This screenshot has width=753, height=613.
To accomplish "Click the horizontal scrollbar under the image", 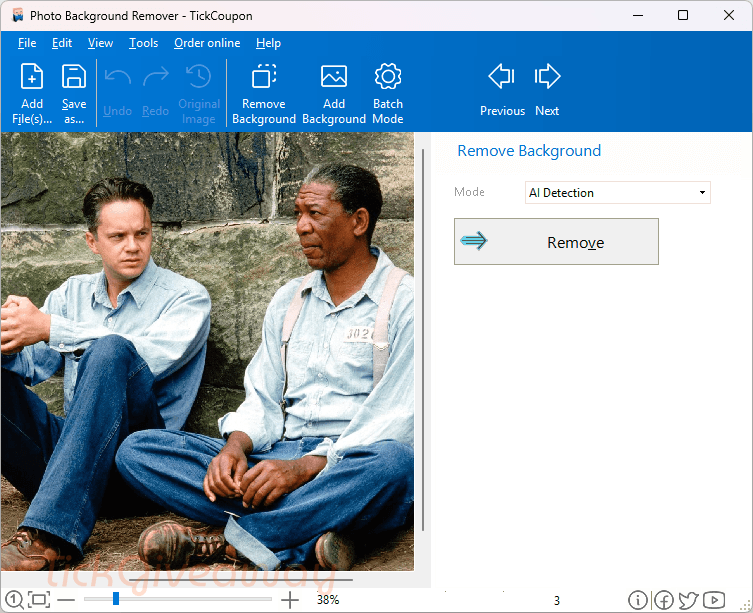I will [240, 580].
